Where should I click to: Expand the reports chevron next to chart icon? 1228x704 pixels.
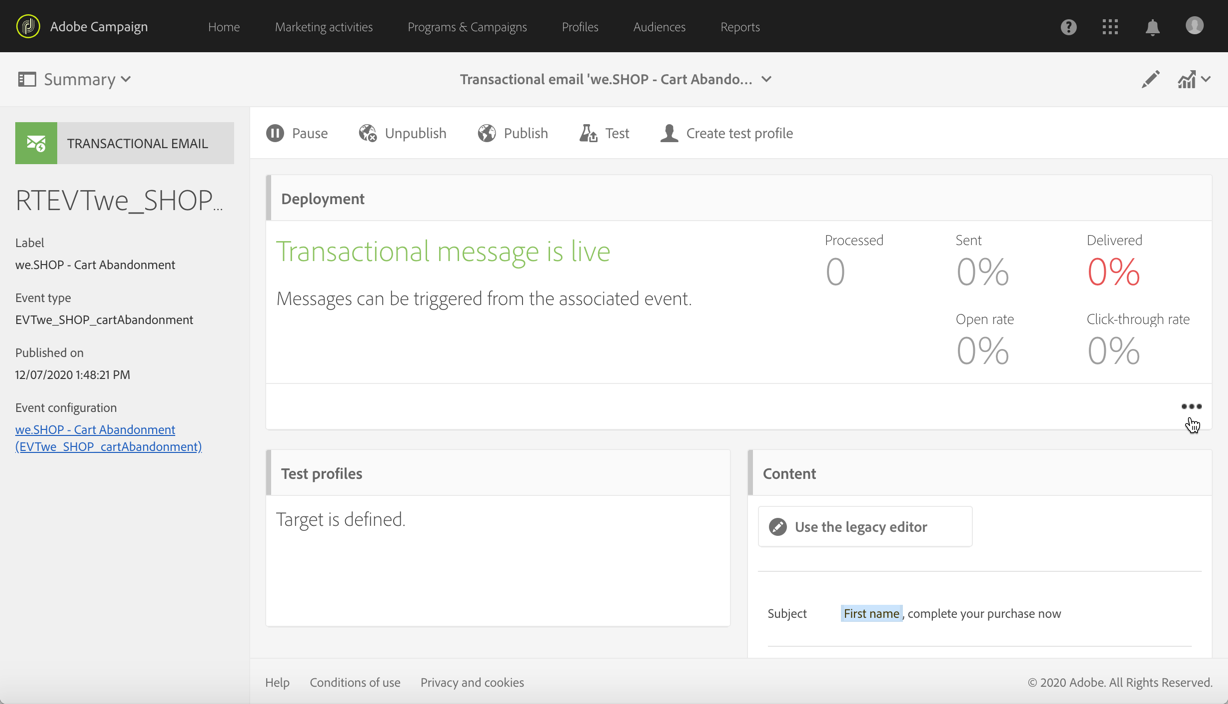pyautogui.click(x=1206, y=79)
